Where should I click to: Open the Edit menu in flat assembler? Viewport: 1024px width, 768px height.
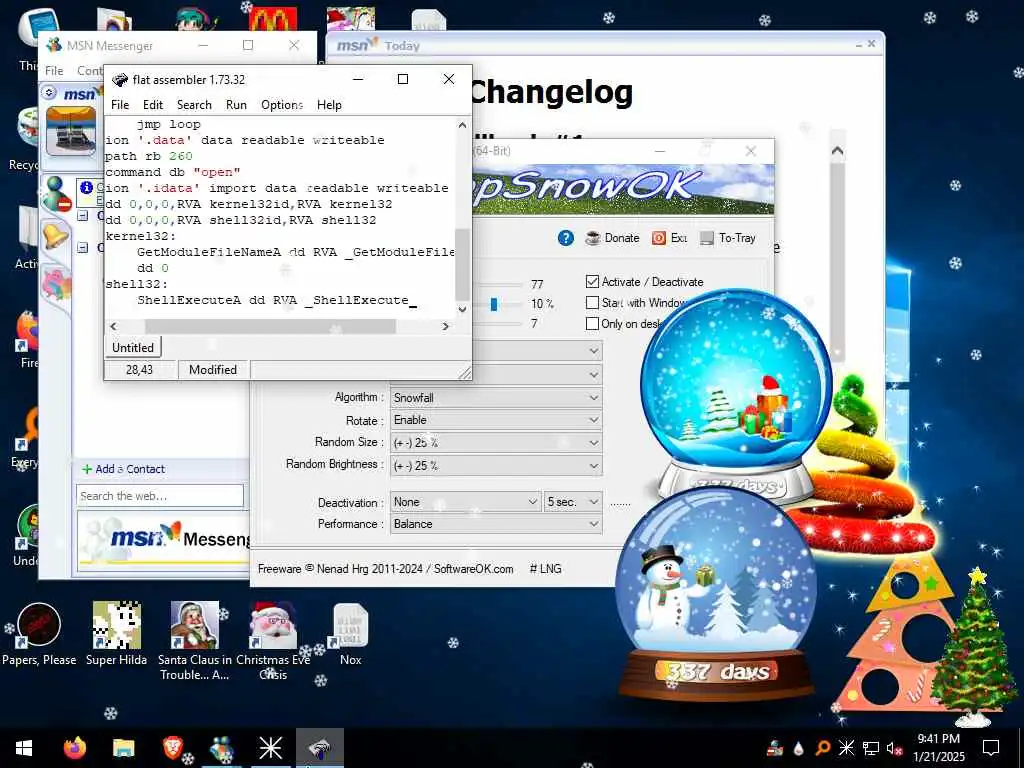[x=153, y=104]
